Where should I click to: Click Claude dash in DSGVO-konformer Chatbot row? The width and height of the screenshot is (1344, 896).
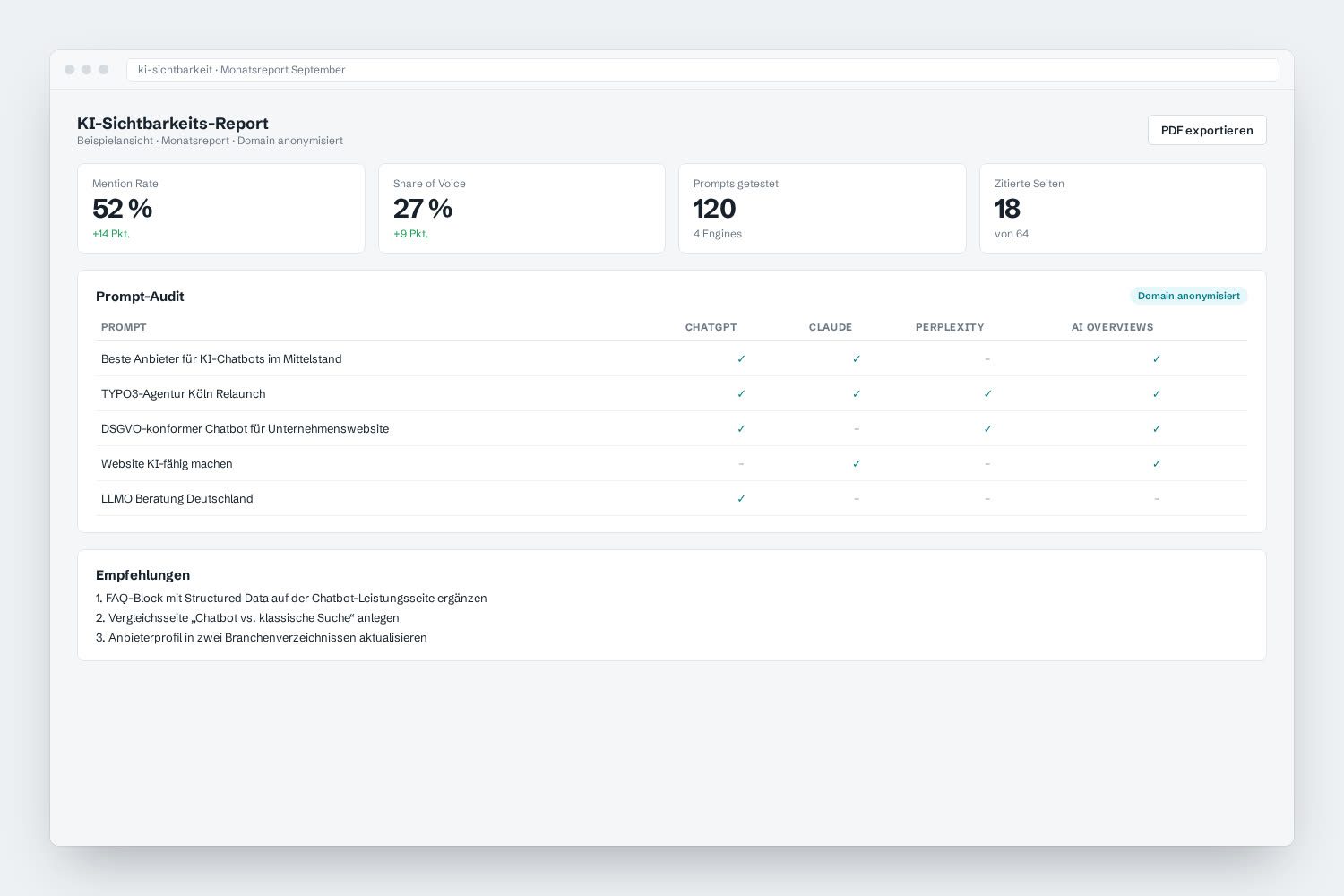857,428
